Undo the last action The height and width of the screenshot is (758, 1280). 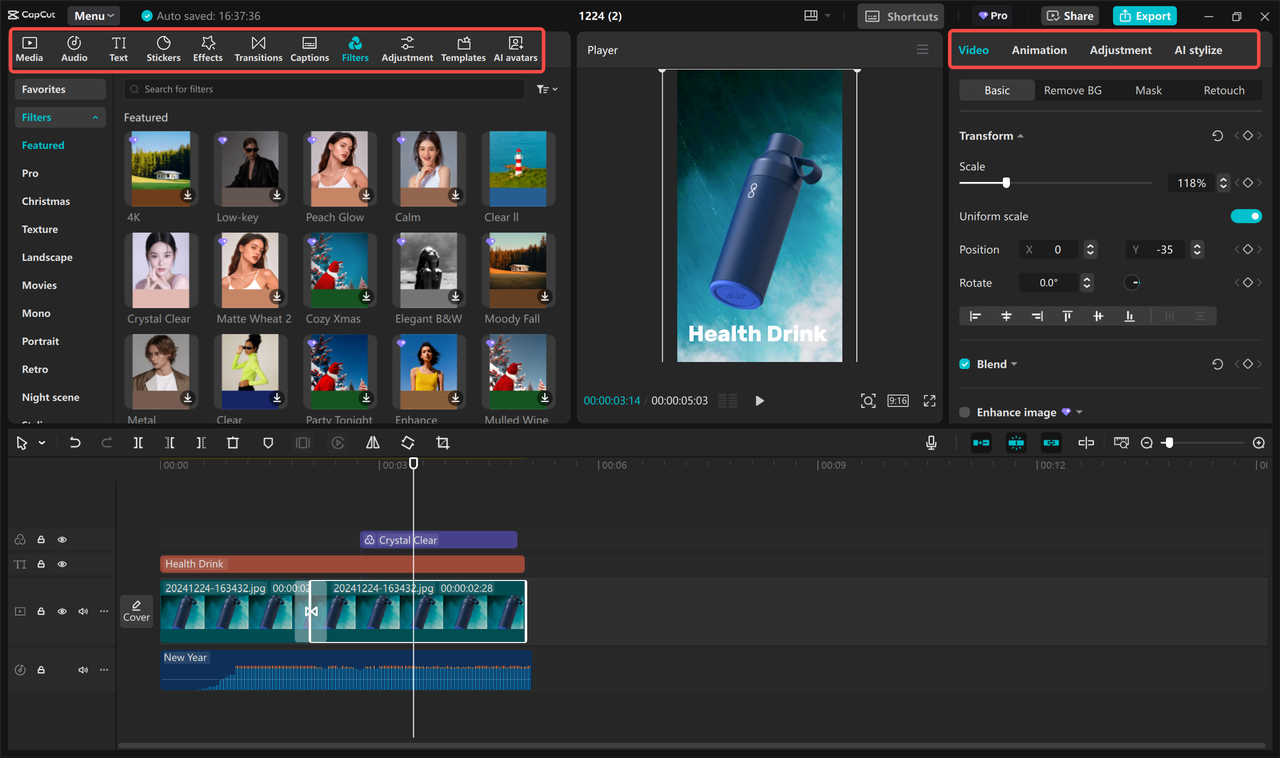click(x=75, y=442)
